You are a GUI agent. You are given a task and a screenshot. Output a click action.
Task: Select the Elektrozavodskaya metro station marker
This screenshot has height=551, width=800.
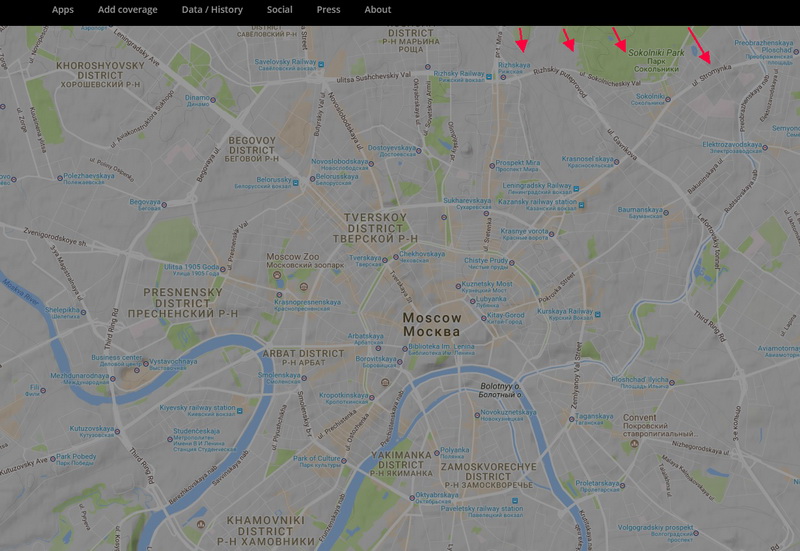tap(765, 148)
